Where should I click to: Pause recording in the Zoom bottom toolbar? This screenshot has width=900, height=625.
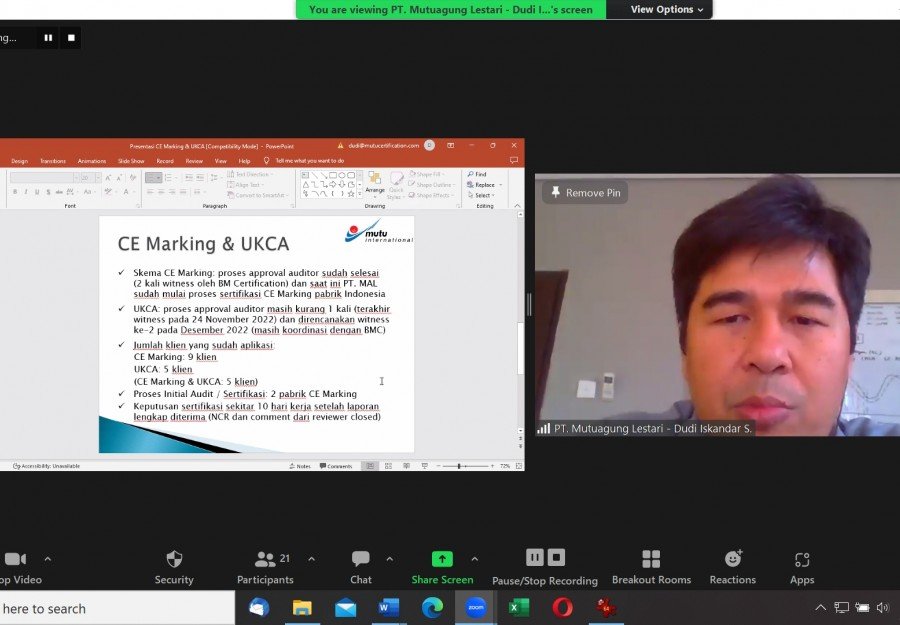pos(534,557)
